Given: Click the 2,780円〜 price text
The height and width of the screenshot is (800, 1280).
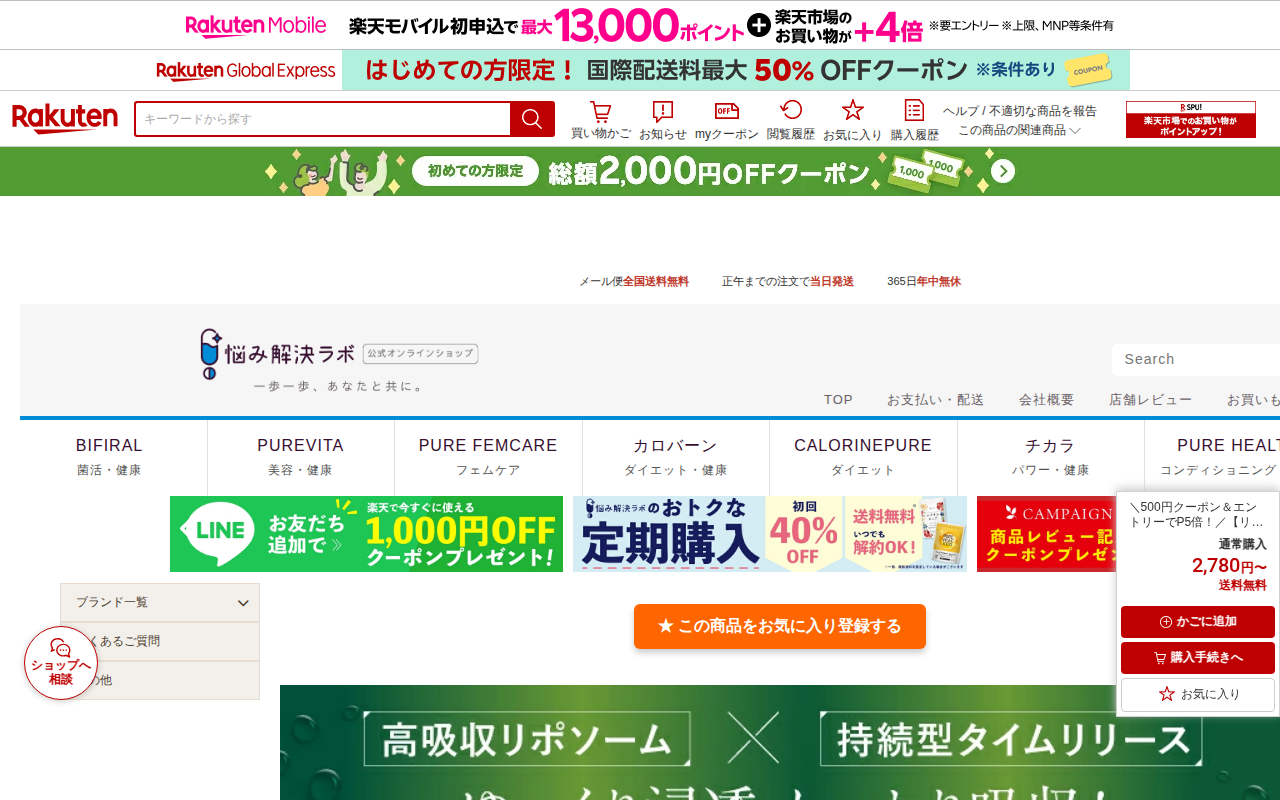Looking at the screenshot, I should point(1229,566).
